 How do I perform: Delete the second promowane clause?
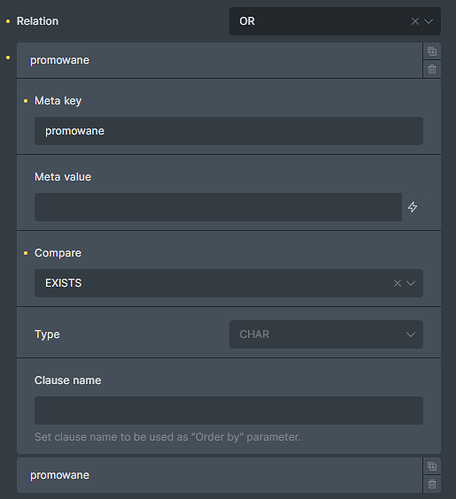[x=432, y=484]
